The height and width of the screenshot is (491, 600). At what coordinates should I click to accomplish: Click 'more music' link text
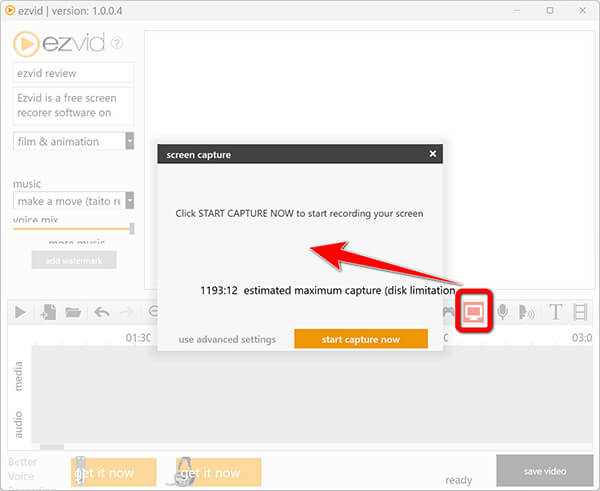[77, 242]
